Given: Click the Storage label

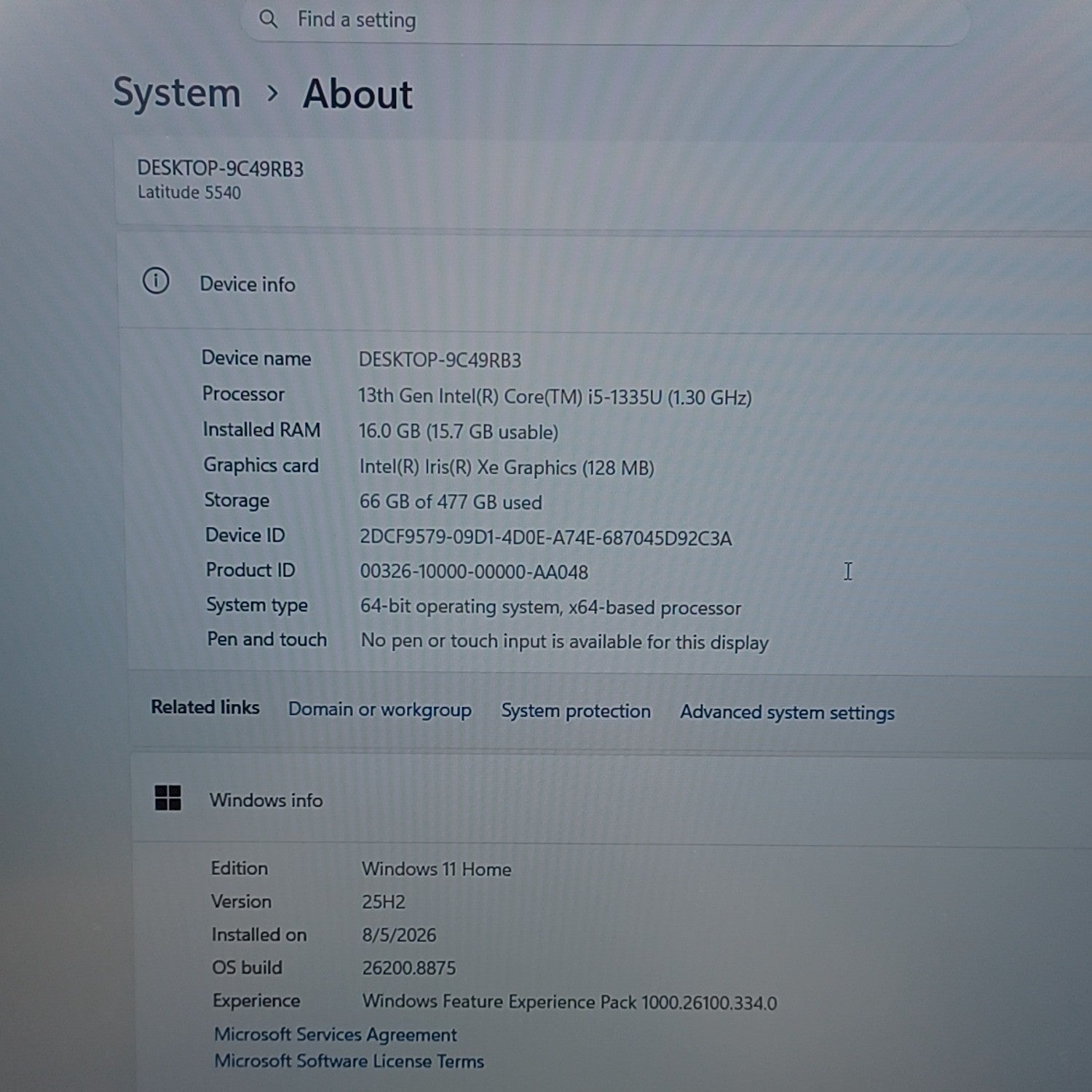Looking at the screenshot, I should [x=237, y=501].
